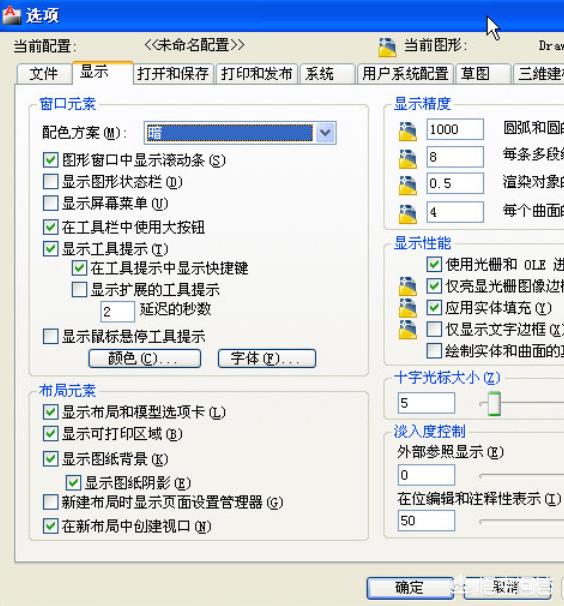The image size is (564, 606).
Task: Open the 用户系统配置 tab
Action: pyautogui.click(x=405, y=74)
